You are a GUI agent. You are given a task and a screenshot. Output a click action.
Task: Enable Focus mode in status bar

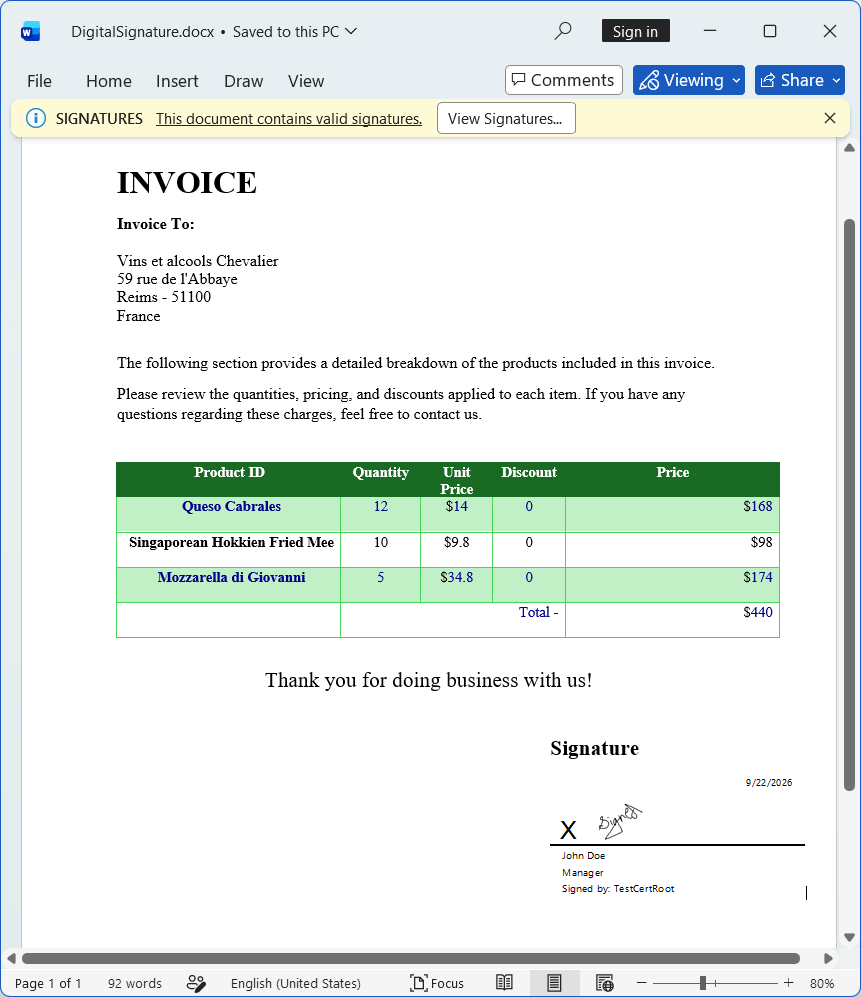pos(437,983)
